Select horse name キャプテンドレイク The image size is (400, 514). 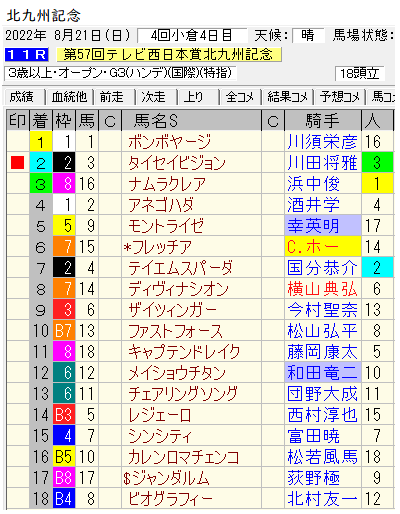184,352
